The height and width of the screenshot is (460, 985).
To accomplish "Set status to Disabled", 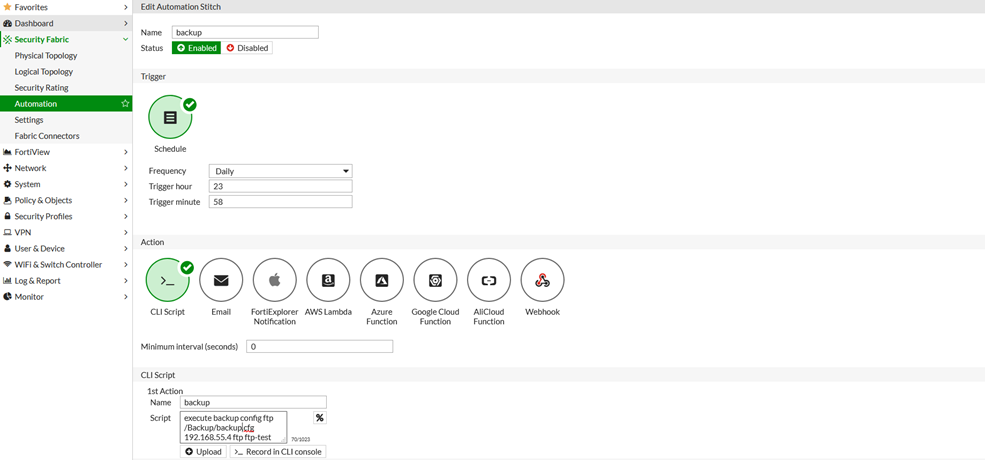I will pyautogui.click(x=247, y=48).
